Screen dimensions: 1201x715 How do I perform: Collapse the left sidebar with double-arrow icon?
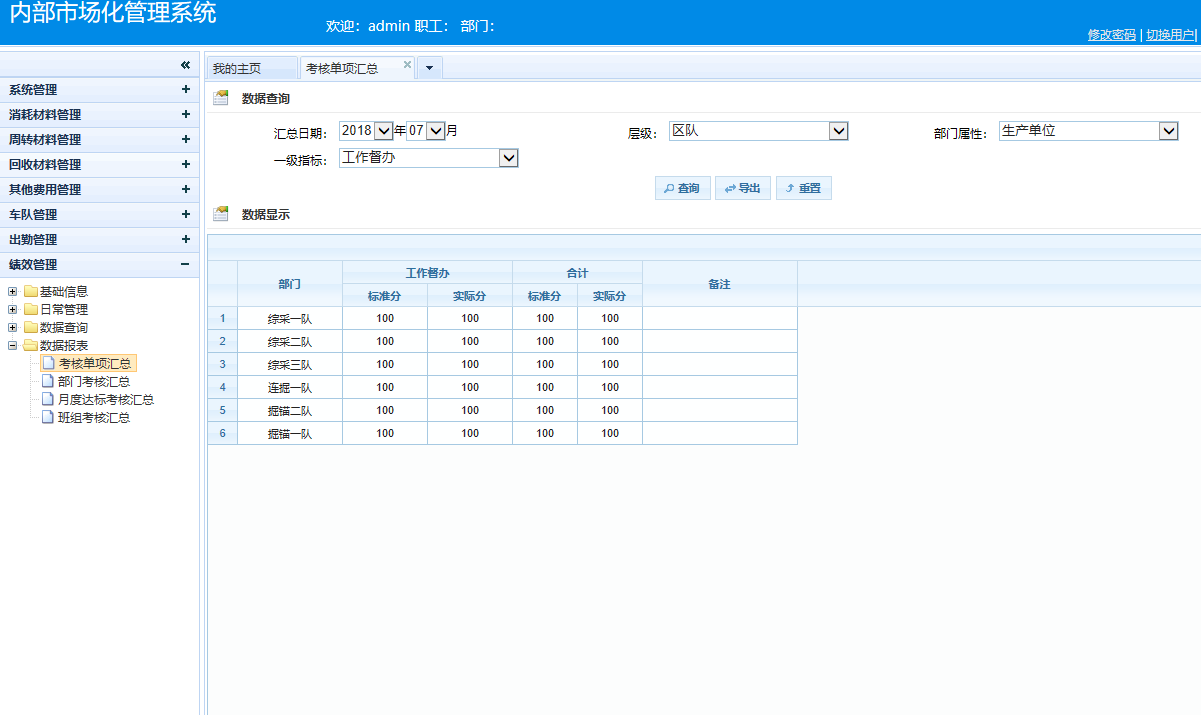185,65
